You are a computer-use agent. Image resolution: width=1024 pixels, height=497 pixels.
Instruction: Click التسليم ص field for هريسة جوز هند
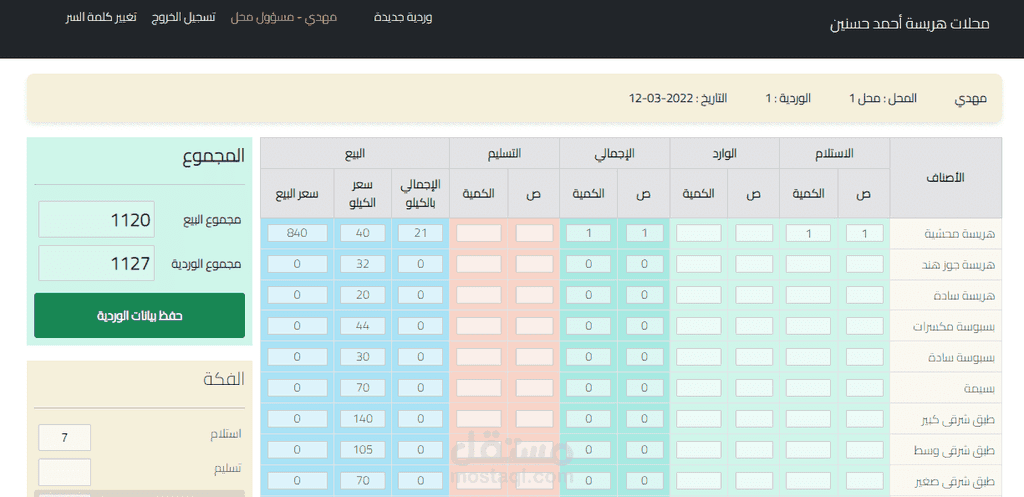coord(534,264)
